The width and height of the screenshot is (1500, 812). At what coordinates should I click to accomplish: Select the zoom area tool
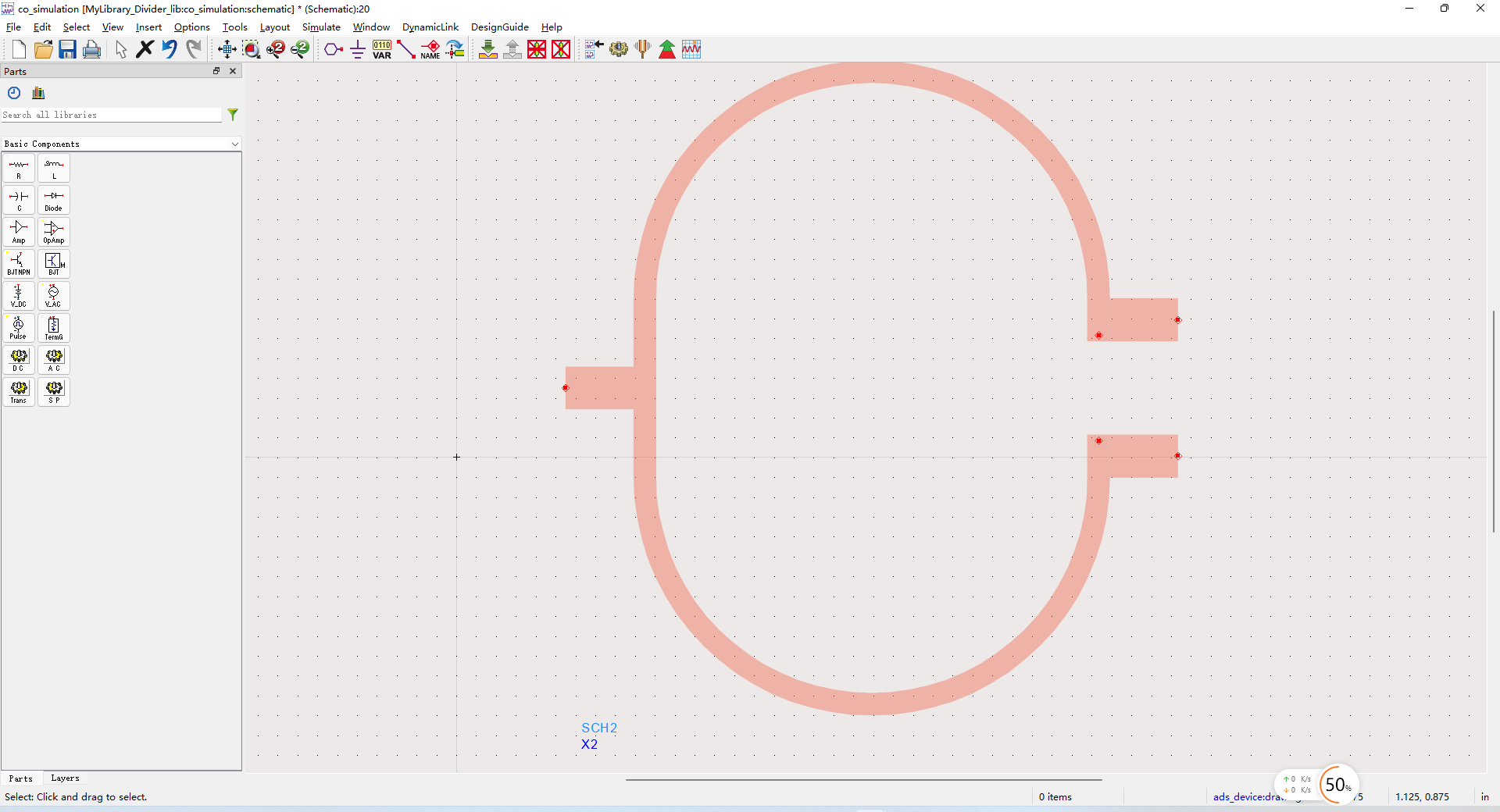[x=251, y=49]
